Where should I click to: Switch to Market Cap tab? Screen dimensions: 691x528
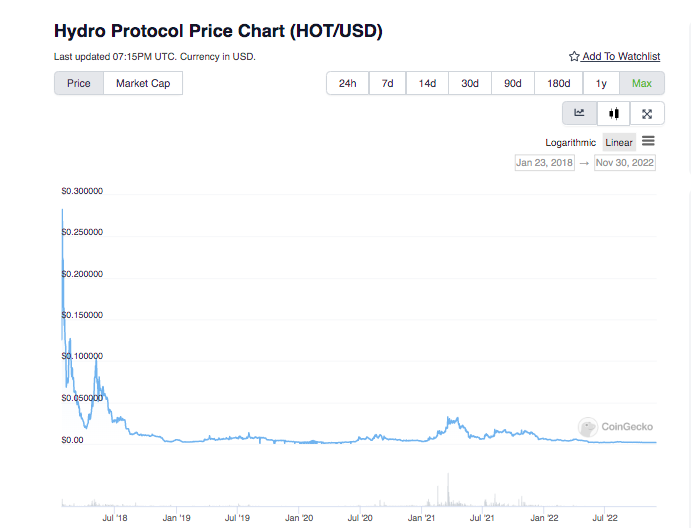pyautogui.click(x=143, y=83)
